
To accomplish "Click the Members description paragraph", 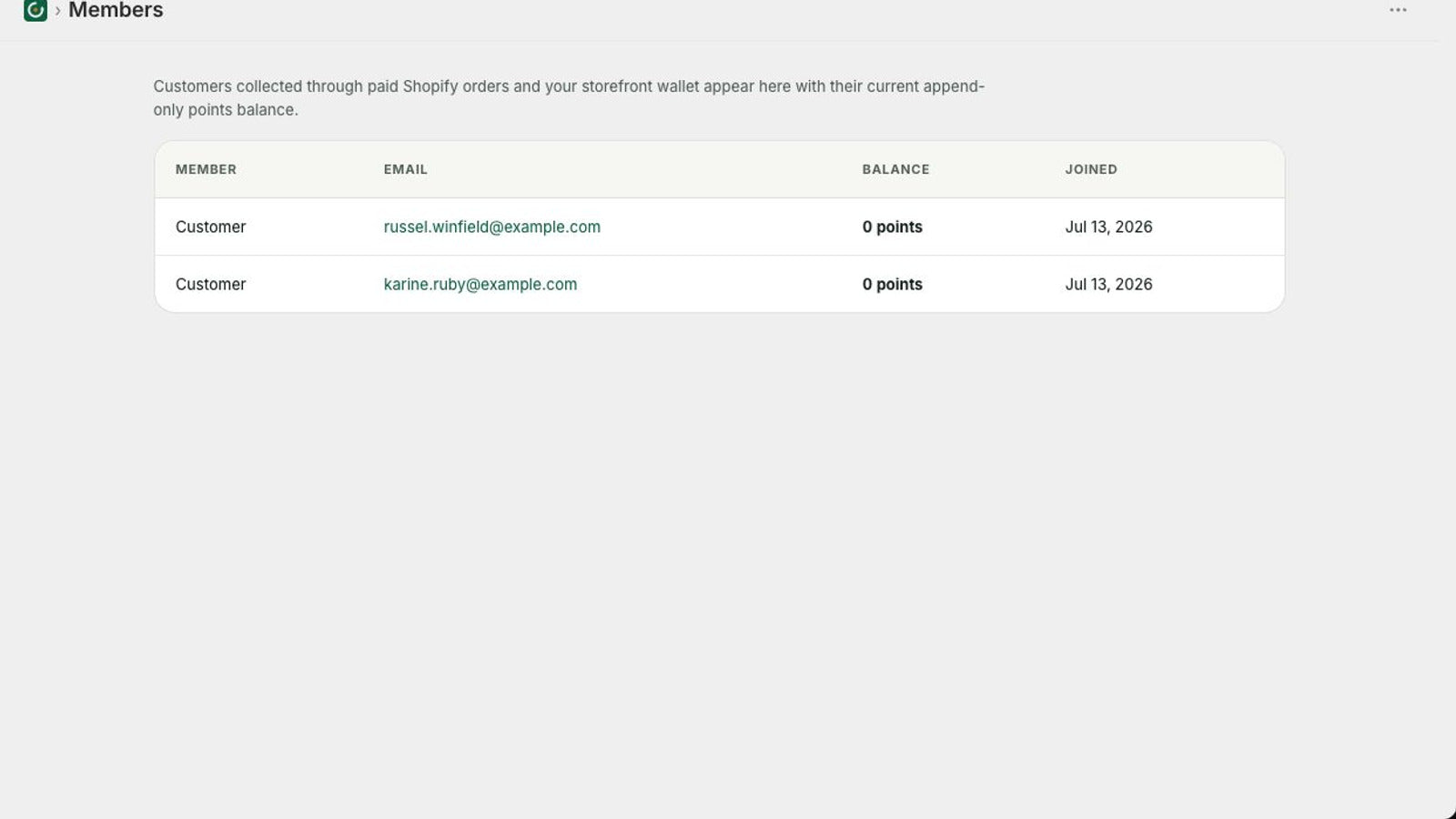I will click(569, 98).
